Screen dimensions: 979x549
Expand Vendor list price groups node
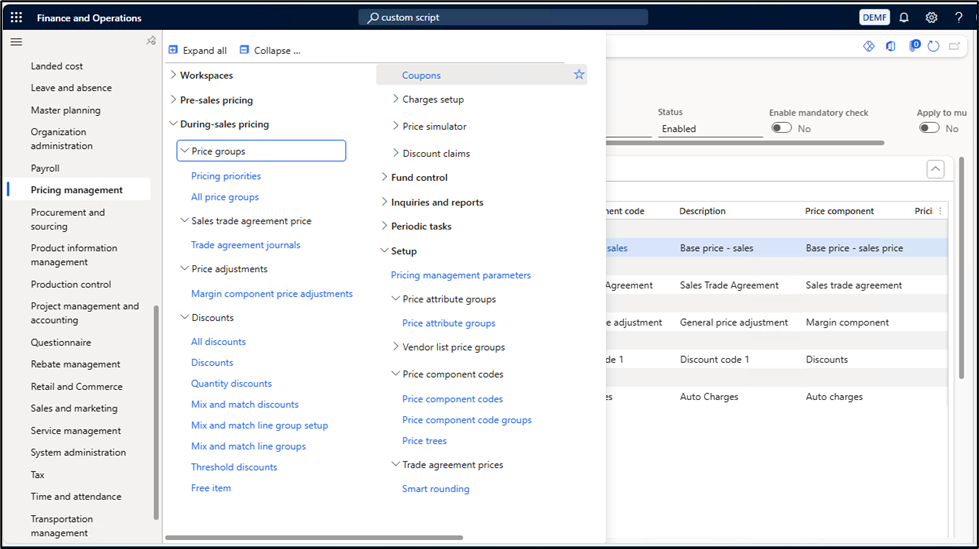click(395, 347)
